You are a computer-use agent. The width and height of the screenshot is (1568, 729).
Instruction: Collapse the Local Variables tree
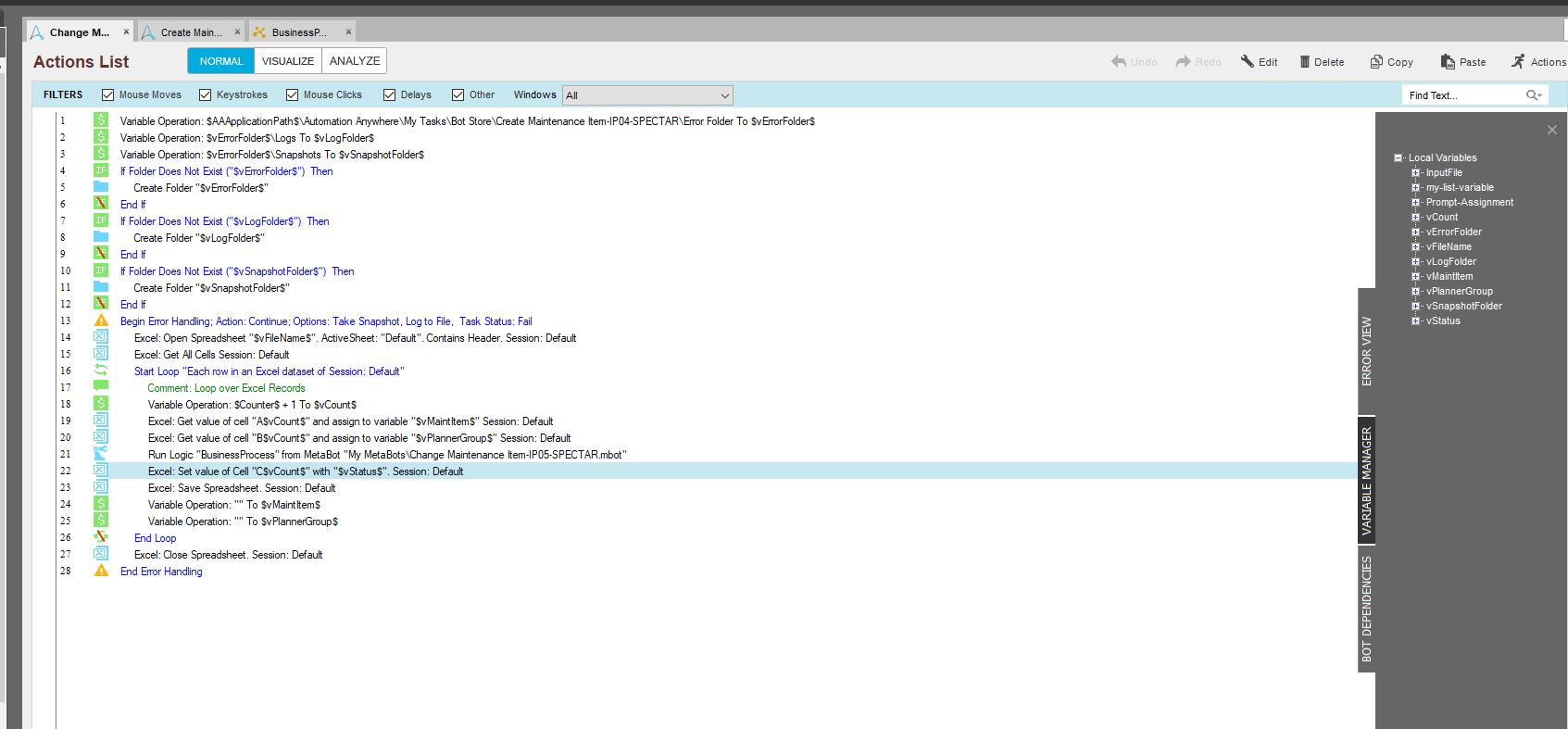point(1398,157)
